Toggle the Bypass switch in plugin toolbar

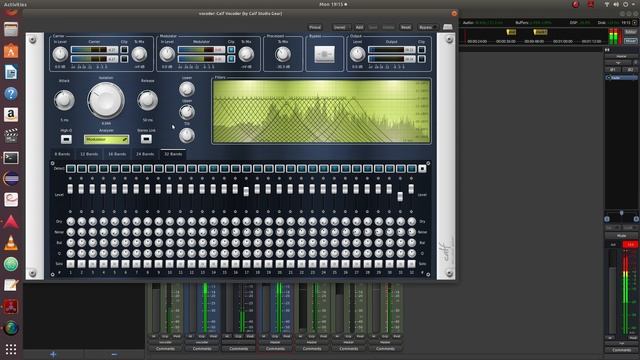427,27
